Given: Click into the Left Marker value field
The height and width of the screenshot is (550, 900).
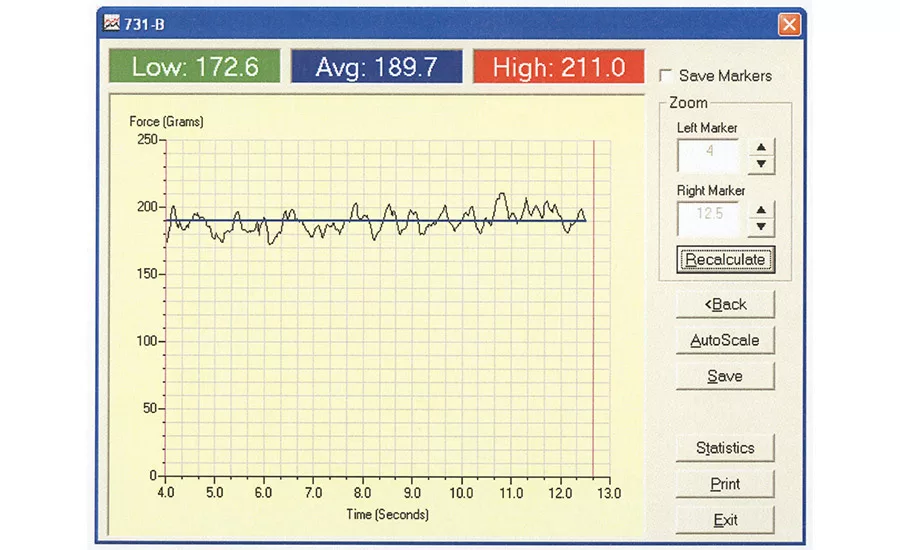Looking at the screenshot, I should tap(708, 156).
